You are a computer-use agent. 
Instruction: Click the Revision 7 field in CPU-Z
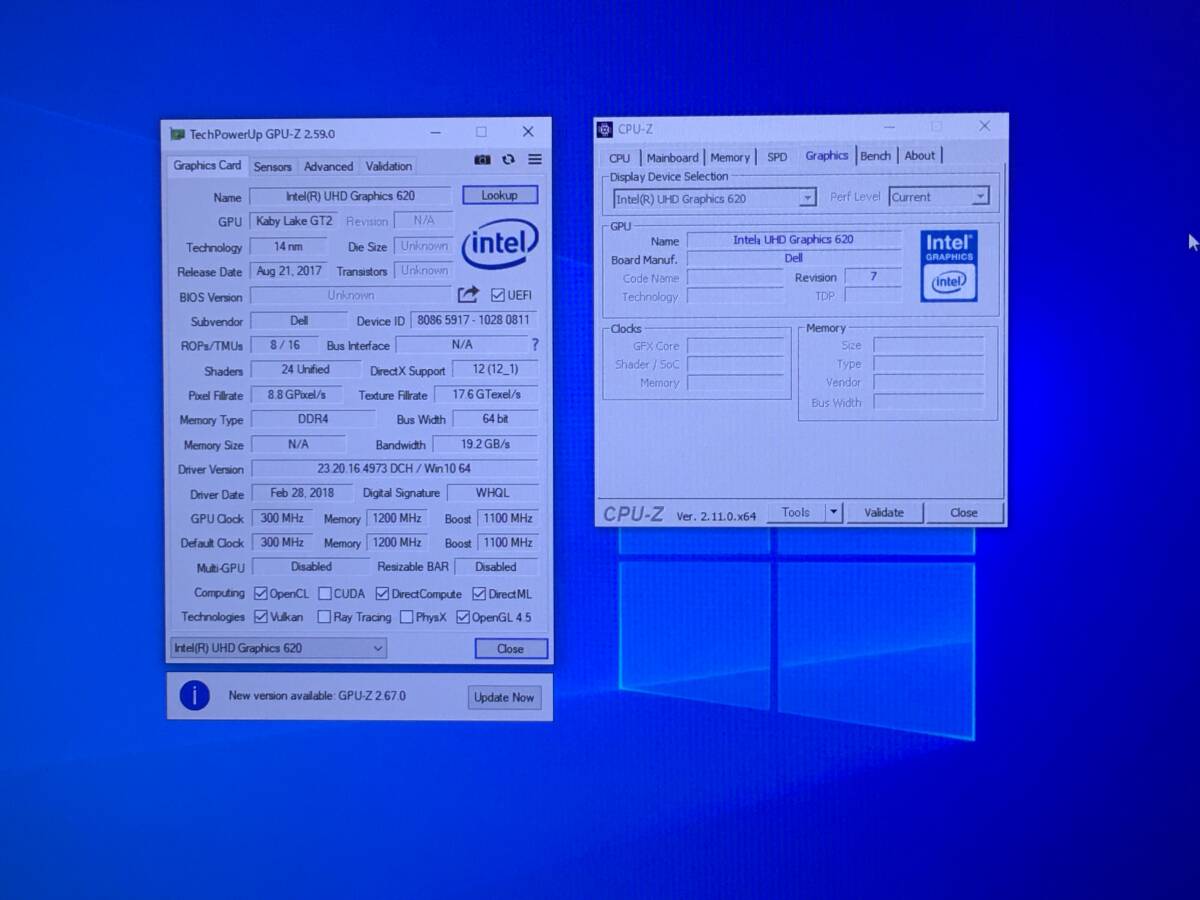[x=873, y=277]
